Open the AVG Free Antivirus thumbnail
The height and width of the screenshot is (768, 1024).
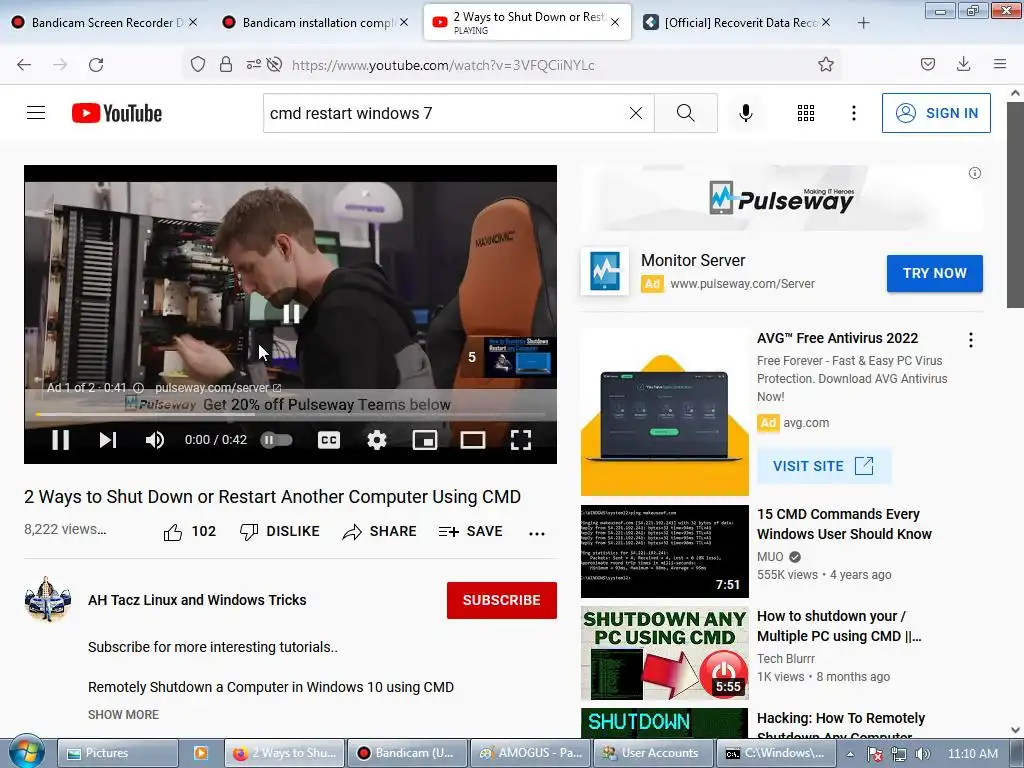[x=665, y=413]
